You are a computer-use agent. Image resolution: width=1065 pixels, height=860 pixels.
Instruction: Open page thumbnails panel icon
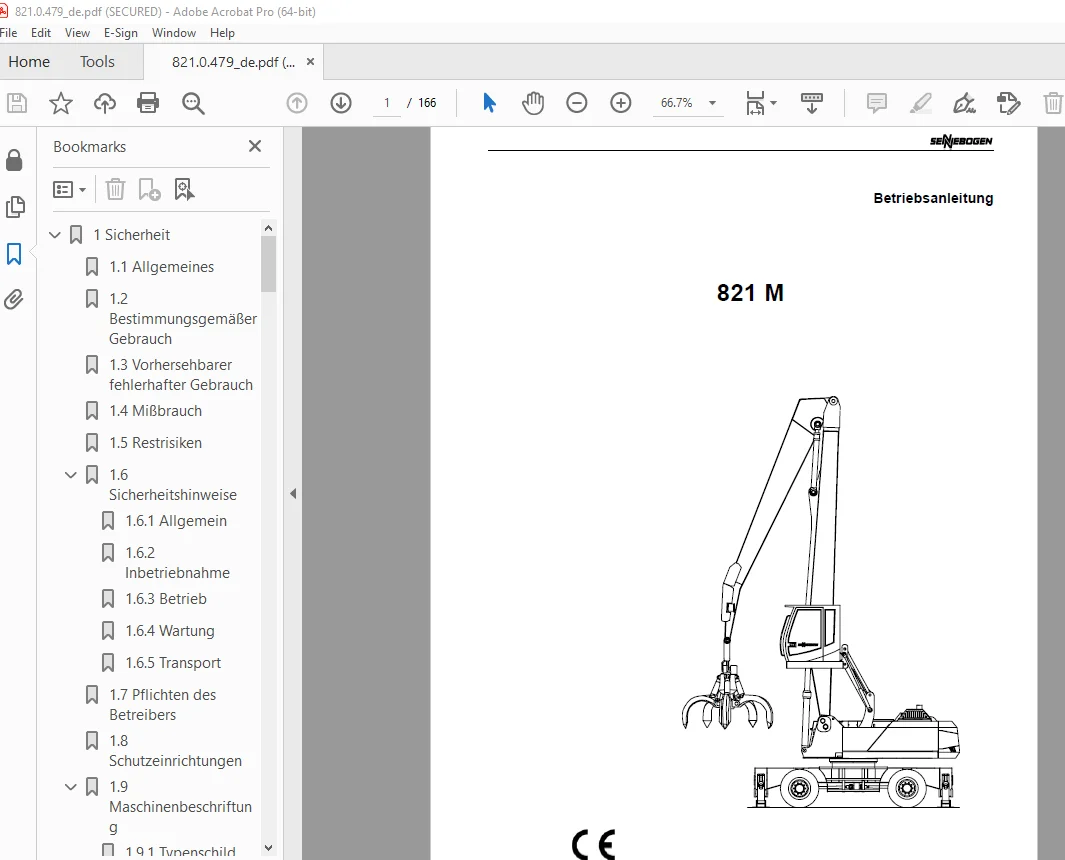pyautogui.click(x=14, y=207)
